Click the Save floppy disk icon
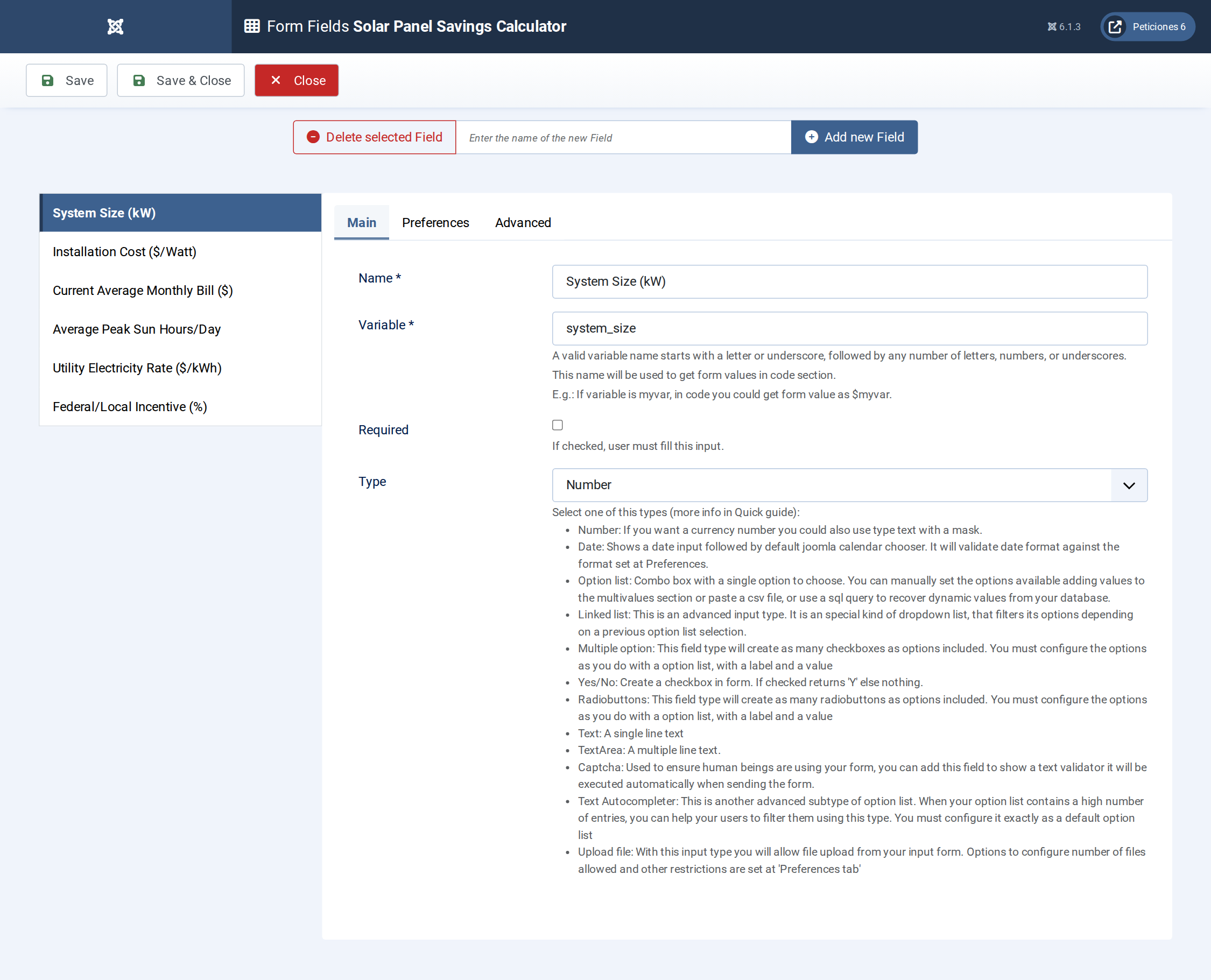This screenshot has height=980, width=1211. pos(48,81)
